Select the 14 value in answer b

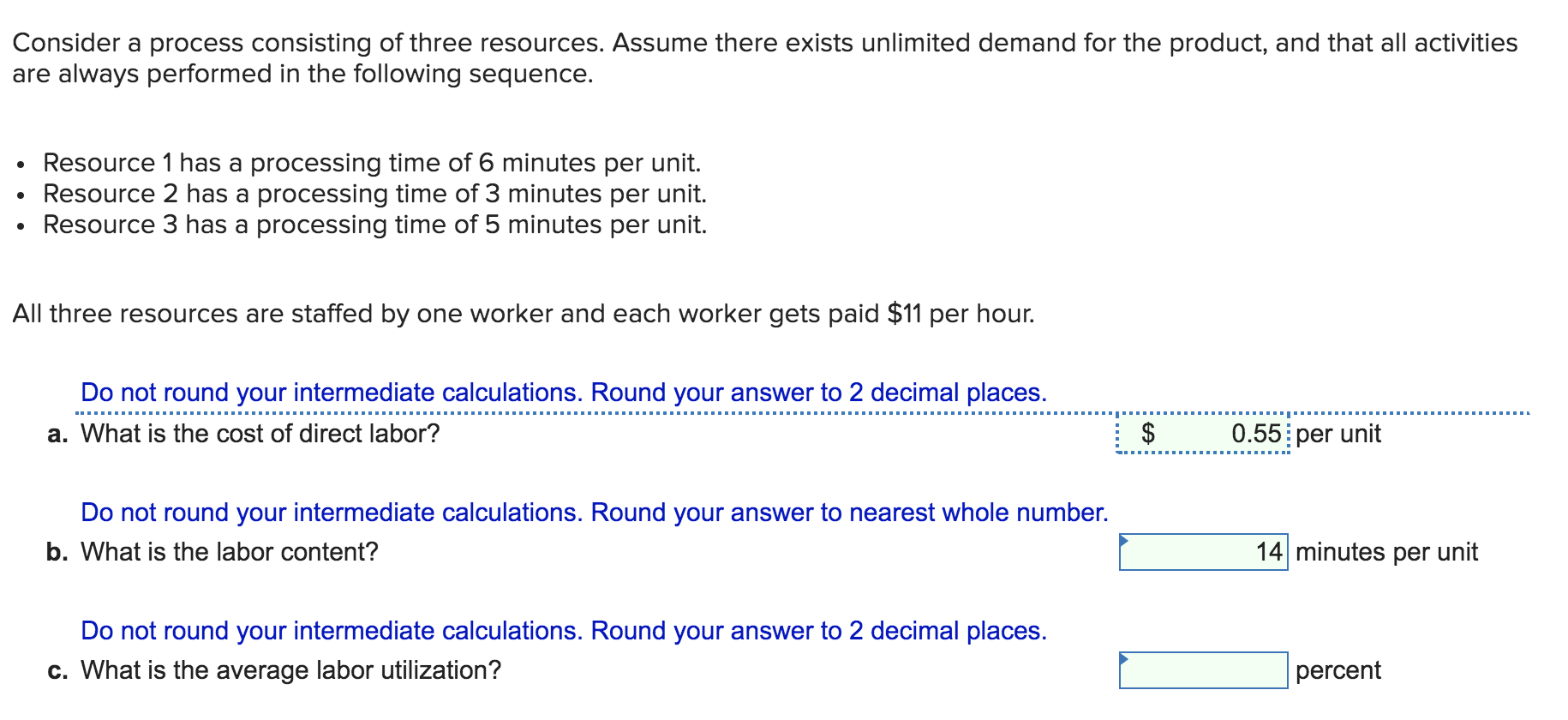point(1268,553)
